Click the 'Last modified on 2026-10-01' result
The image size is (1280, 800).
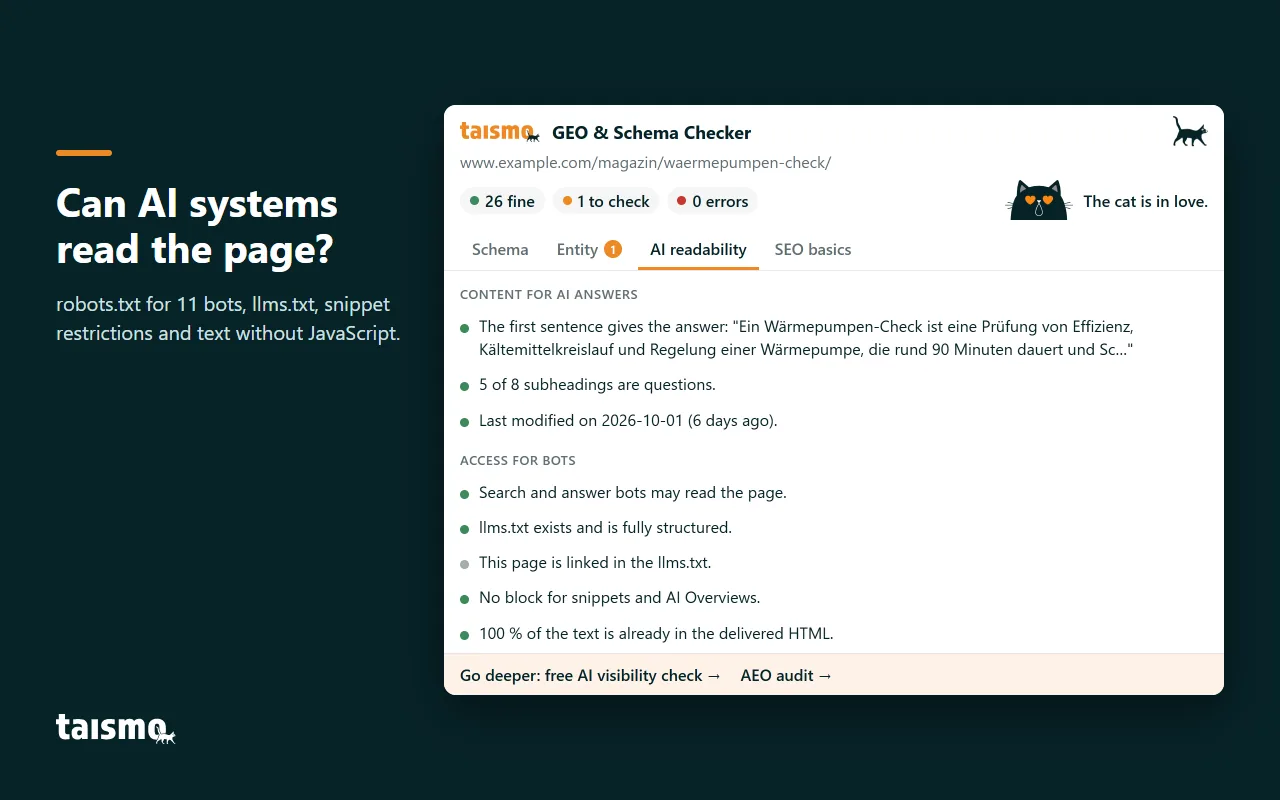(x=628, y=420)
